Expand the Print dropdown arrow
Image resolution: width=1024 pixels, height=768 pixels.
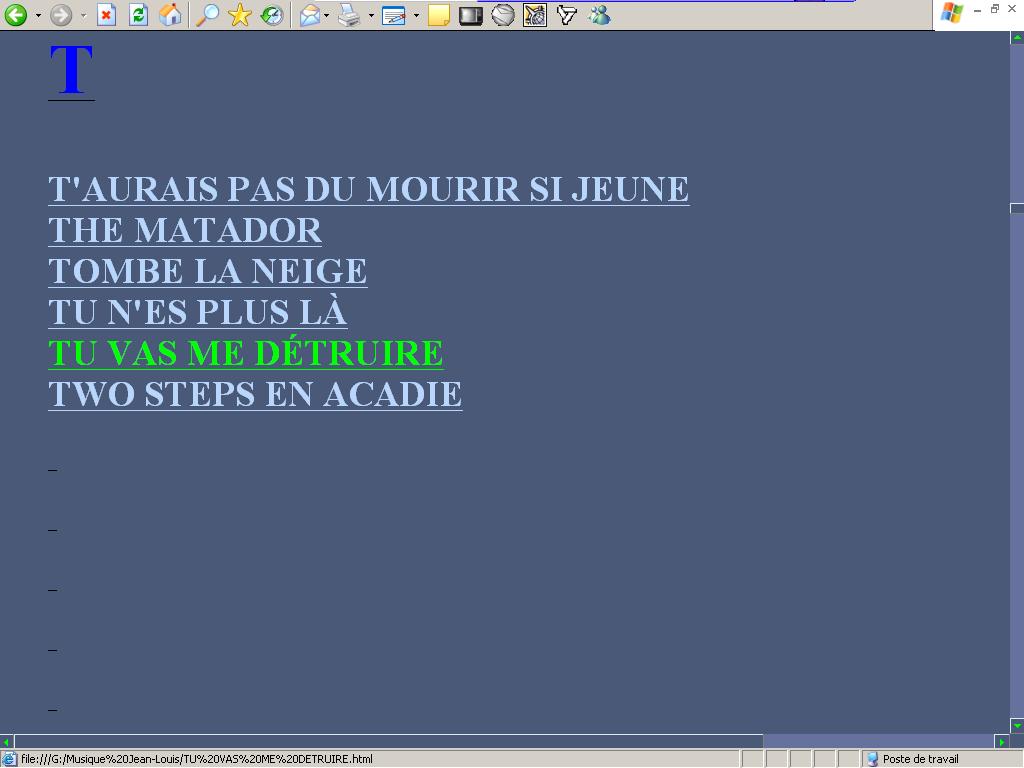tap(371, 15)
